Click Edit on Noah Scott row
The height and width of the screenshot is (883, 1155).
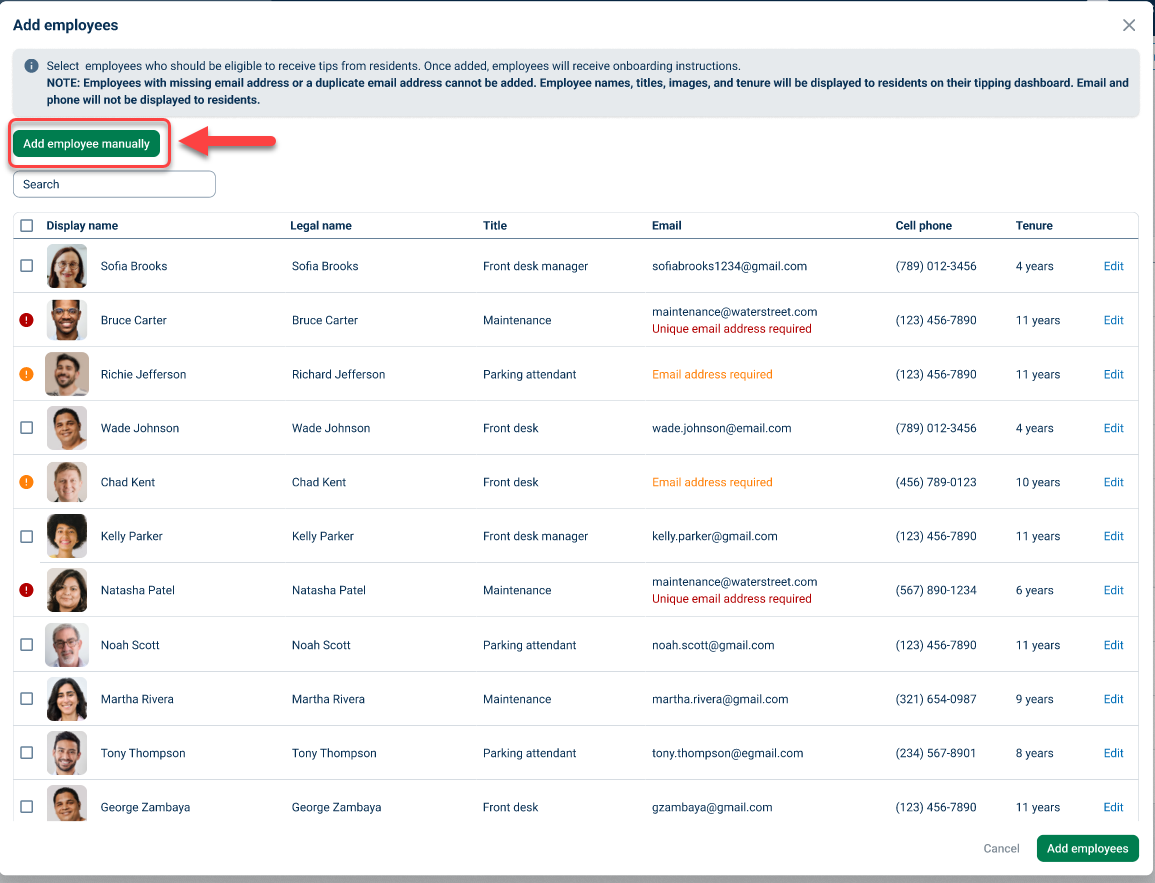[1113, 645]
